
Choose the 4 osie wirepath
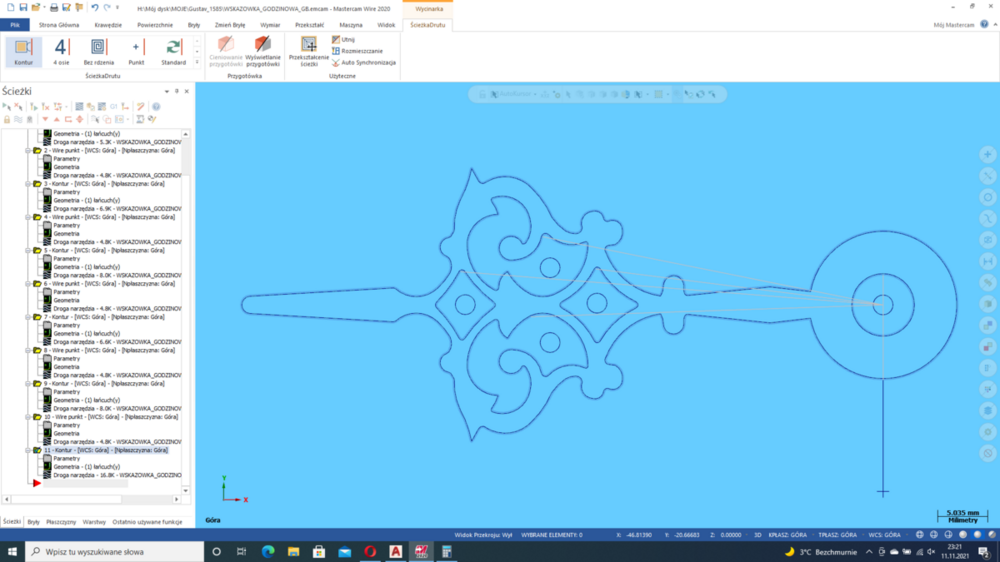61,52
